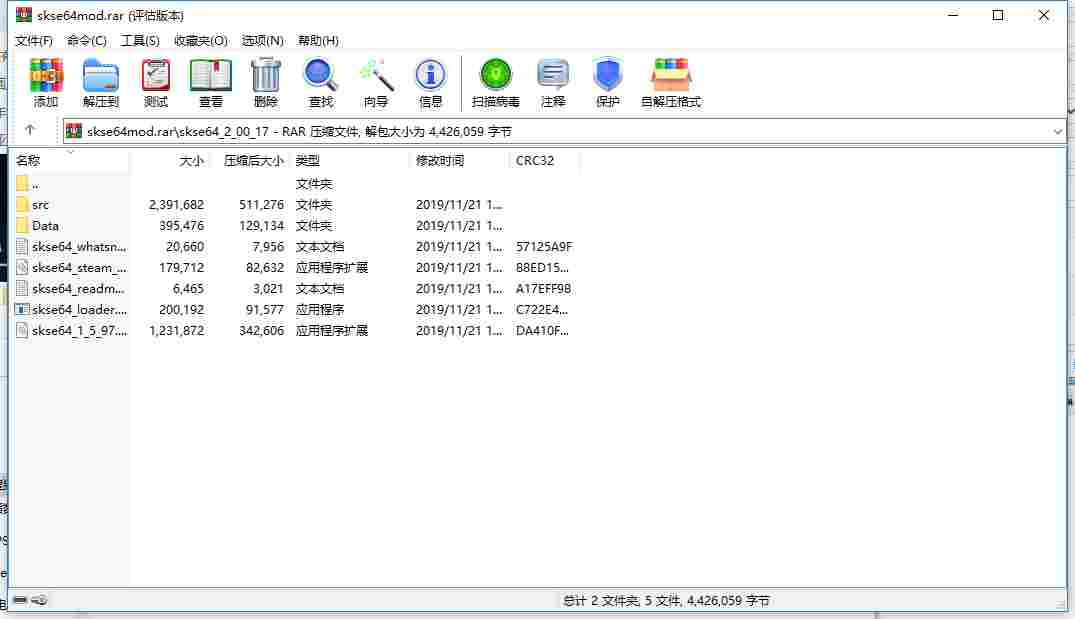This screenshot has height=619, width=1075.
Task: Open the 命令(C) menu
Action: click(x=86, y=40)
